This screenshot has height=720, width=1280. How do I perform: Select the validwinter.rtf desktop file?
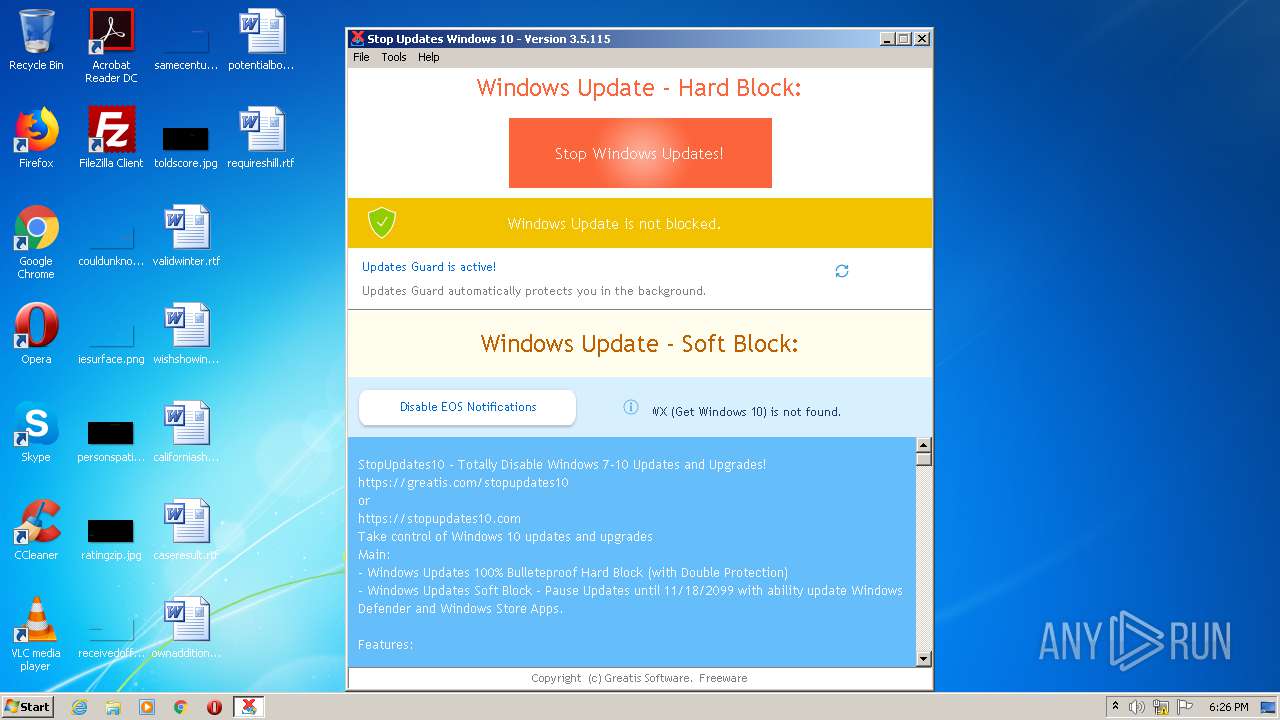186,236
